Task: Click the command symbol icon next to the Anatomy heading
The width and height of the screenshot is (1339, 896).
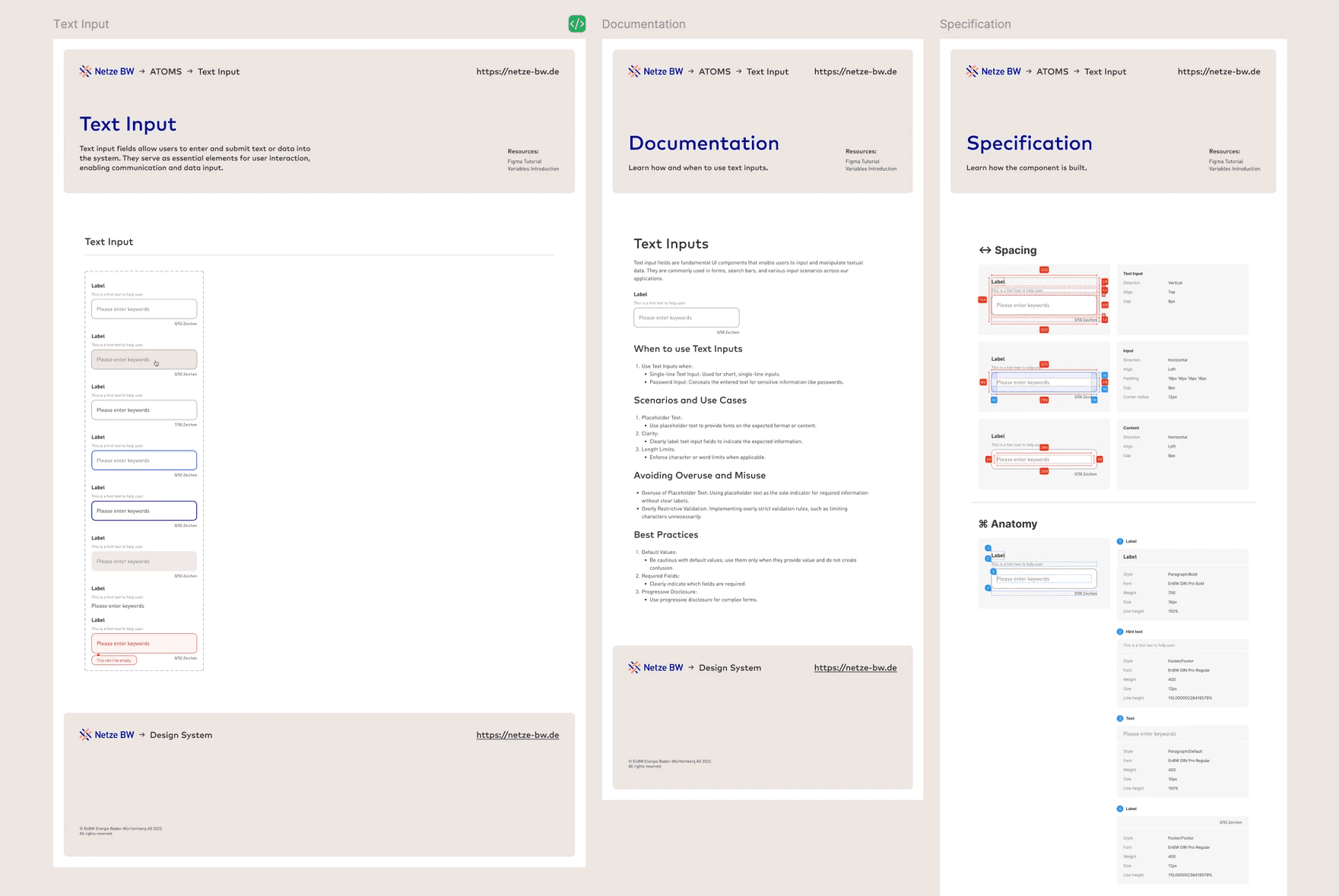Action: point(983,524)
